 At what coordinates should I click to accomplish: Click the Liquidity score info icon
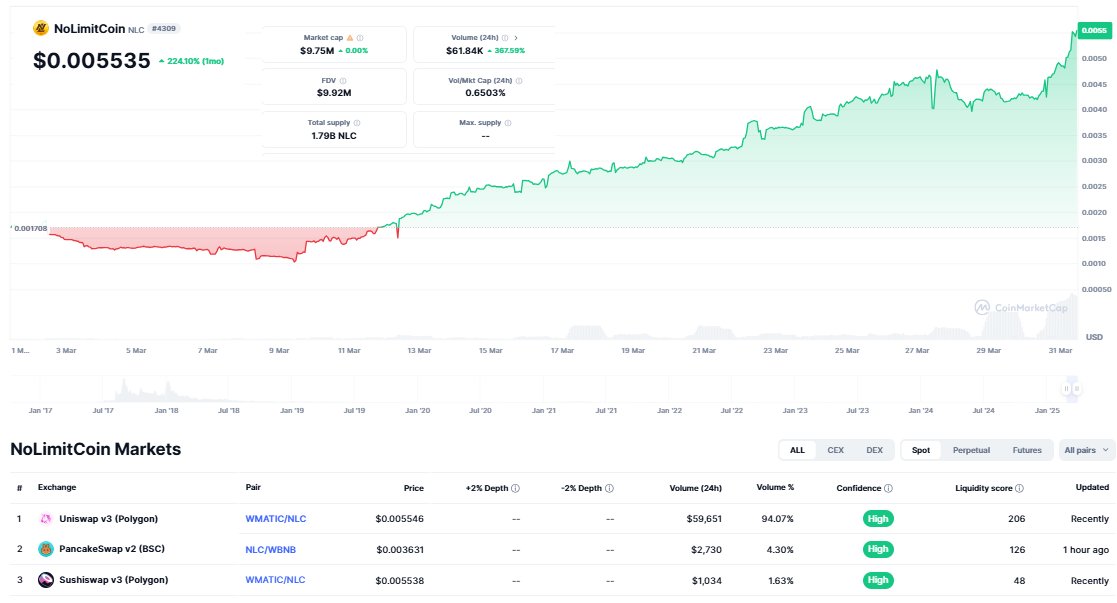tap(1019, 488)
